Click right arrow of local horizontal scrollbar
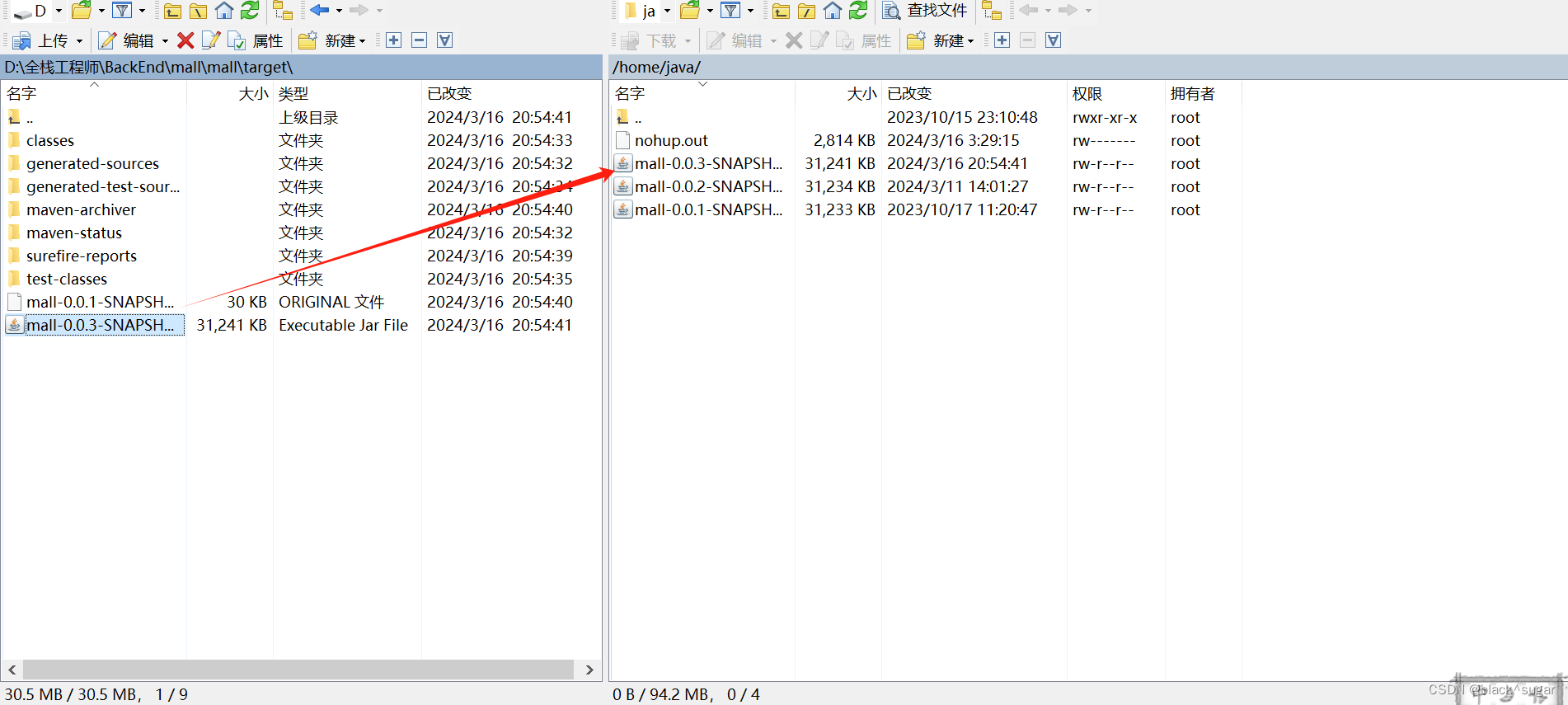 pyautogui.click(x=589, y=670)
